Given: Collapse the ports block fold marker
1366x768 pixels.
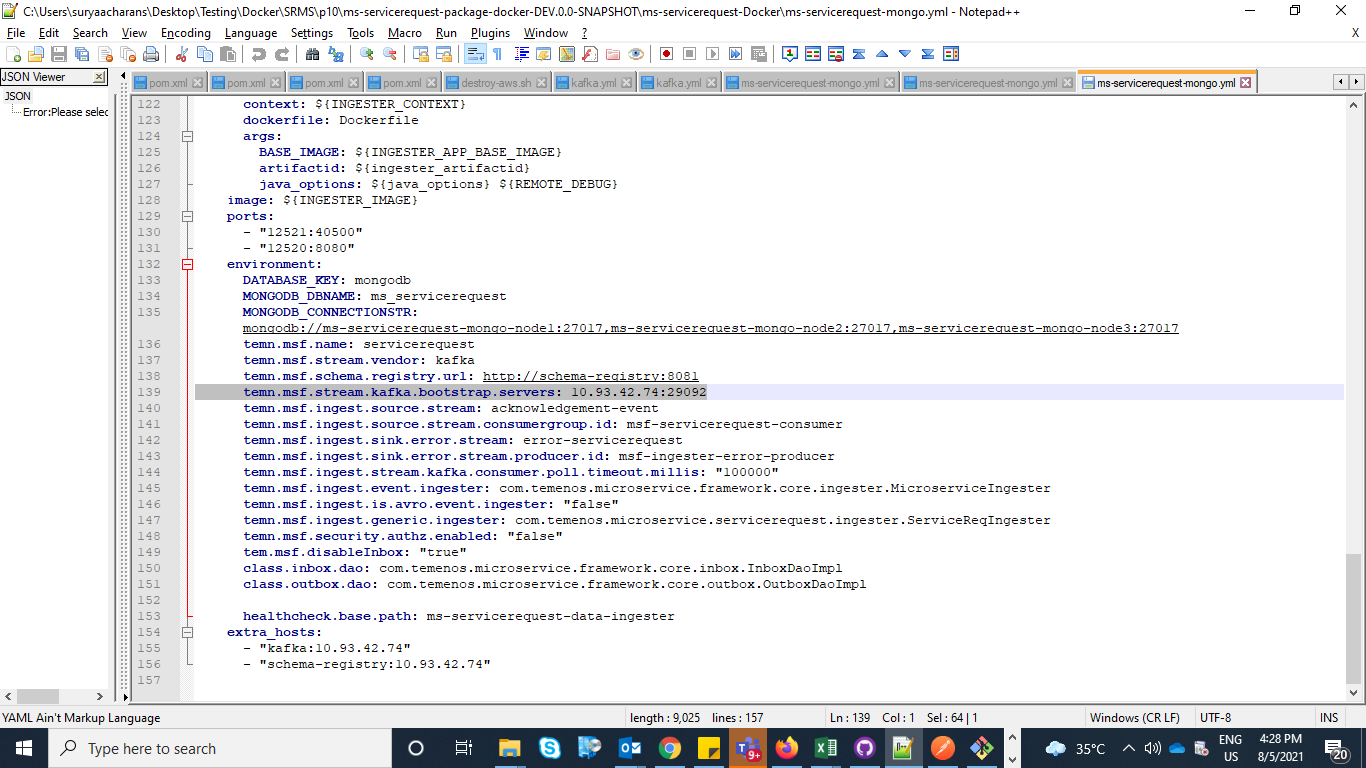Looking at the screenshot, I should (x=187, y=216).
